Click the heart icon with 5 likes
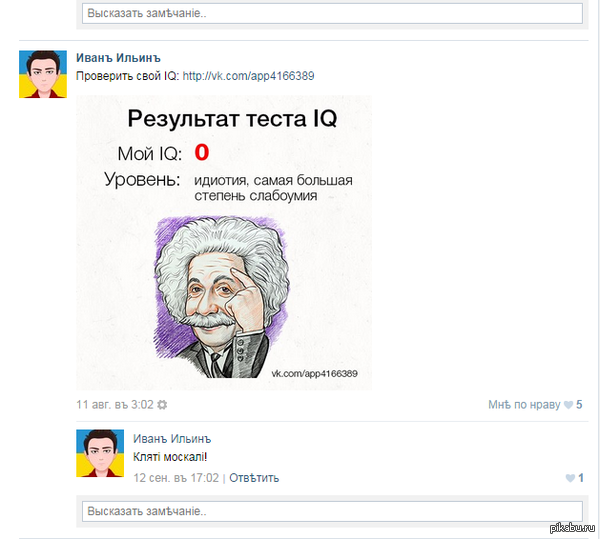This screenshot has height=539, width=600. coord(569,405)
